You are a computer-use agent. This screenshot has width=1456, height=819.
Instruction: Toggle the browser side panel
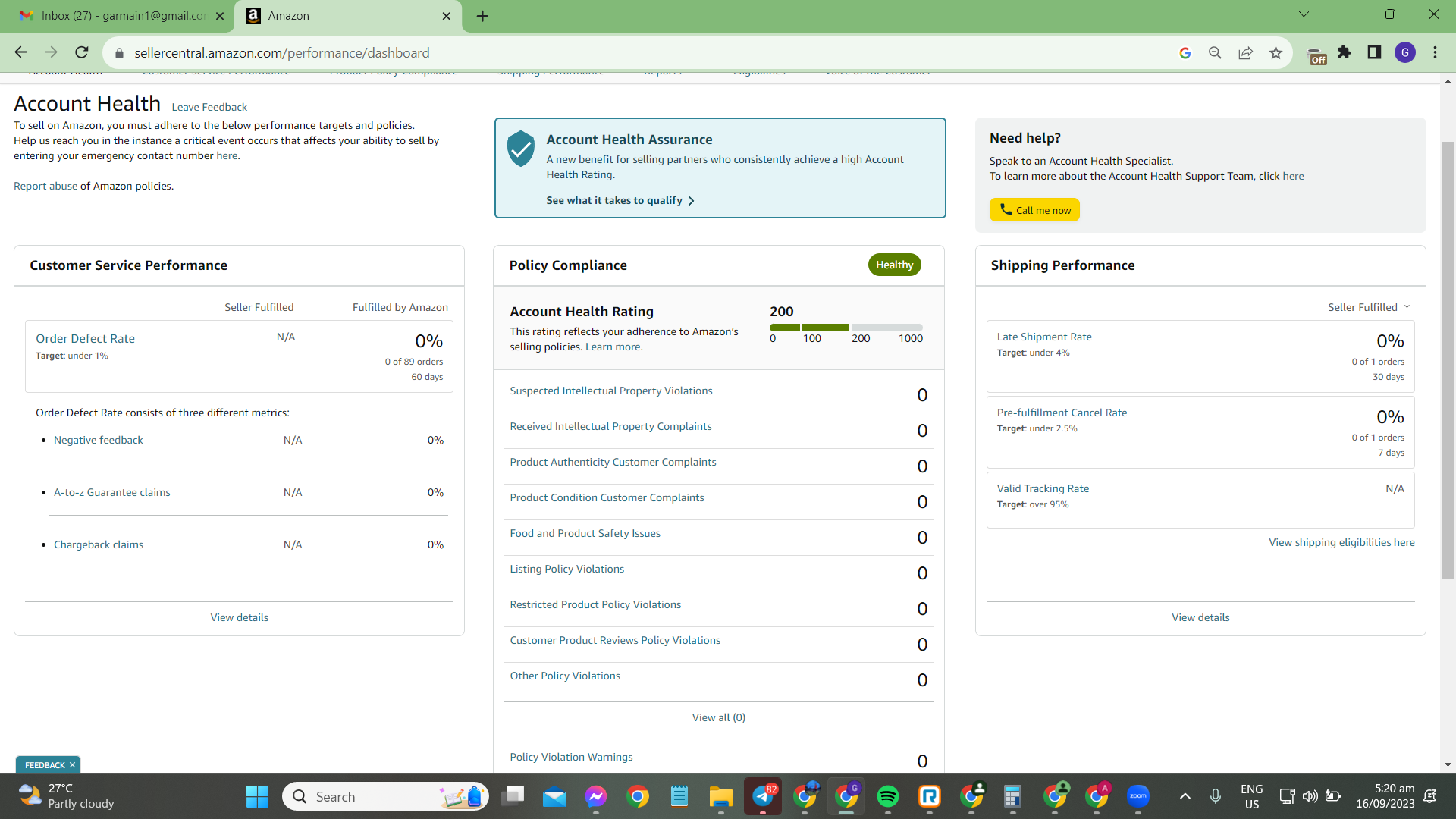(1374, 52)
